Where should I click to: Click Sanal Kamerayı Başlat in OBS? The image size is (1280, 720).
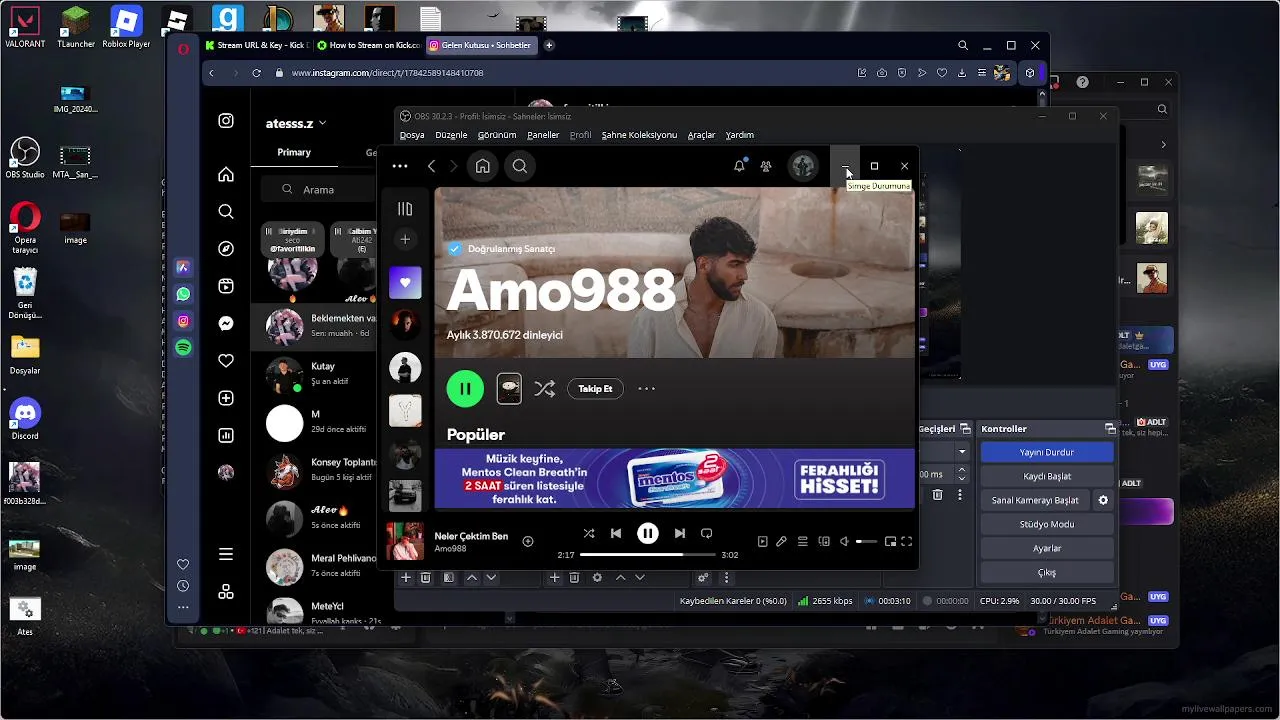[x=1035, y=500]
